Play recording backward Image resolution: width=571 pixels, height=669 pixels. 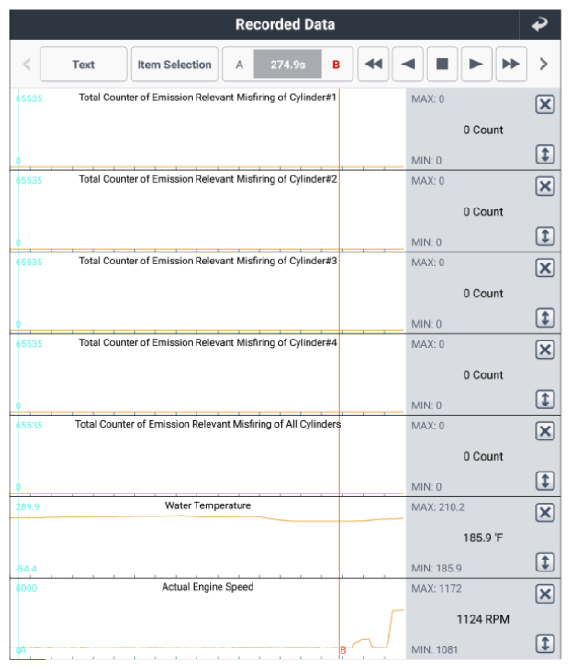point(408,64)
